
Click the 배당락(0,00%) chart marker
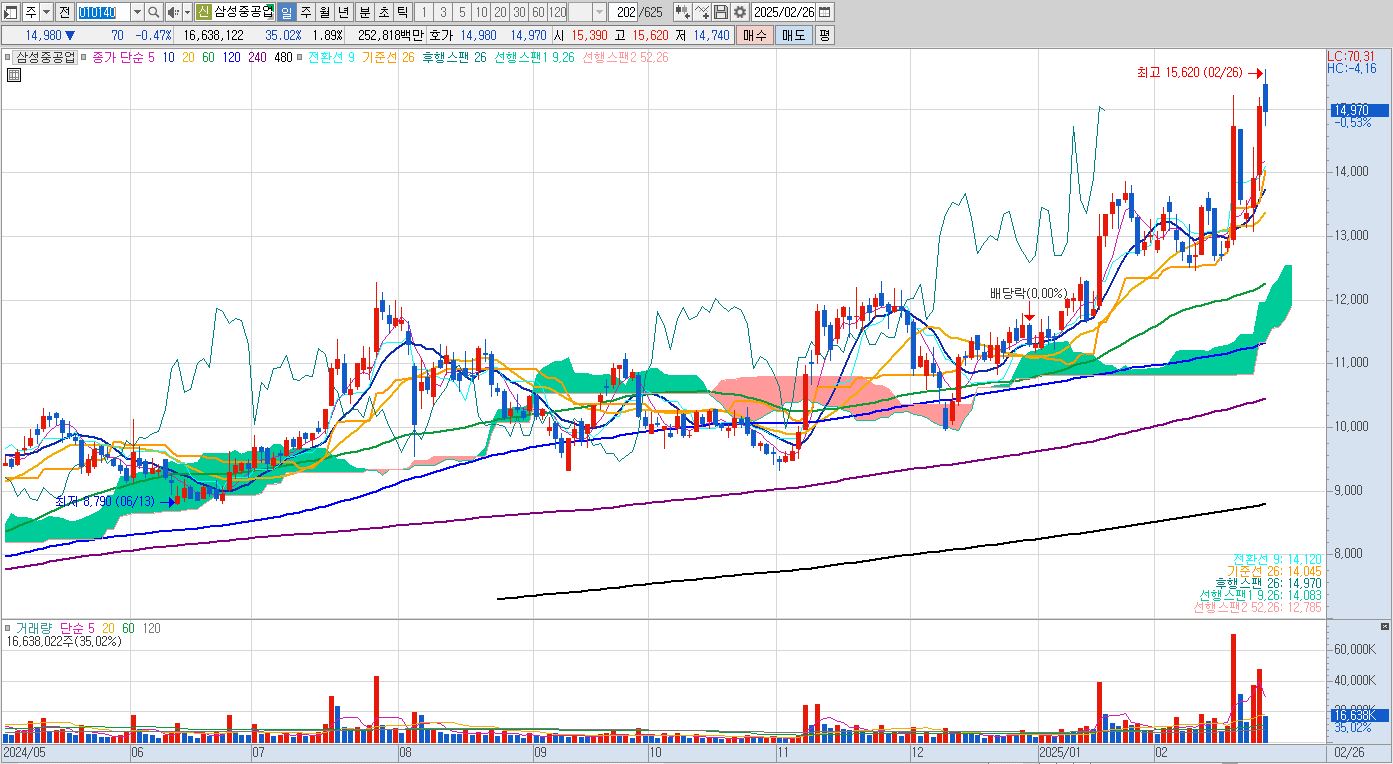tap(1028, 293)
